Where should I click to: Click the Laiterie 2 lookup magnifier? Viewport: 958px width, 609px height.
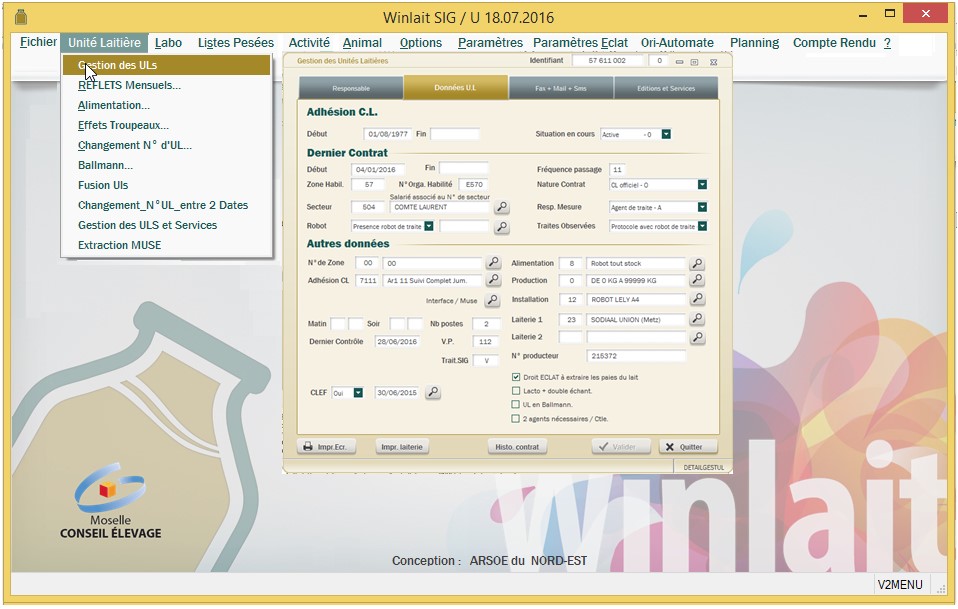click(697, 337)
